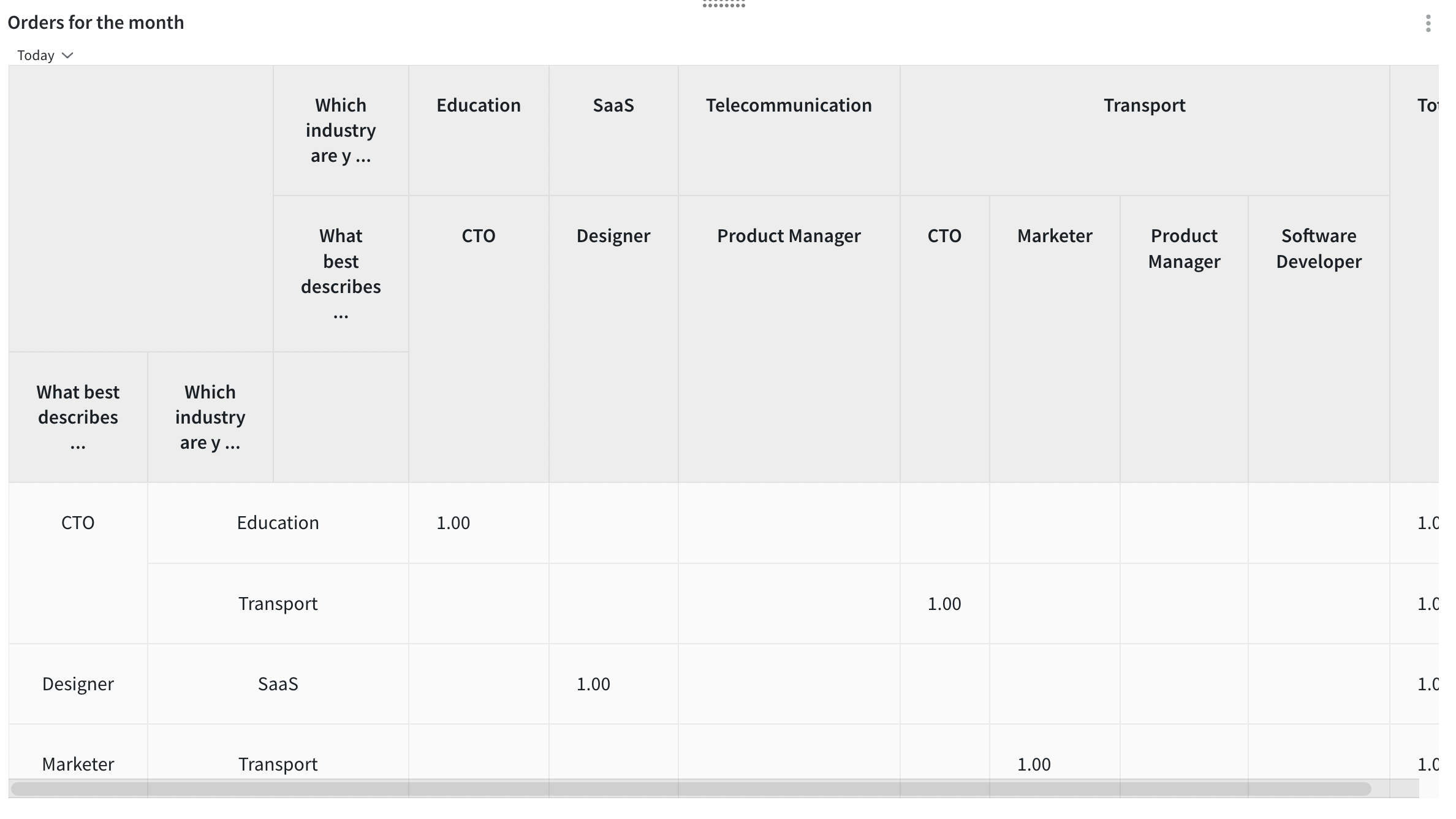Screen dimensions: 1456x819
Task: Click the Education column header
Action: pos(478,105)
